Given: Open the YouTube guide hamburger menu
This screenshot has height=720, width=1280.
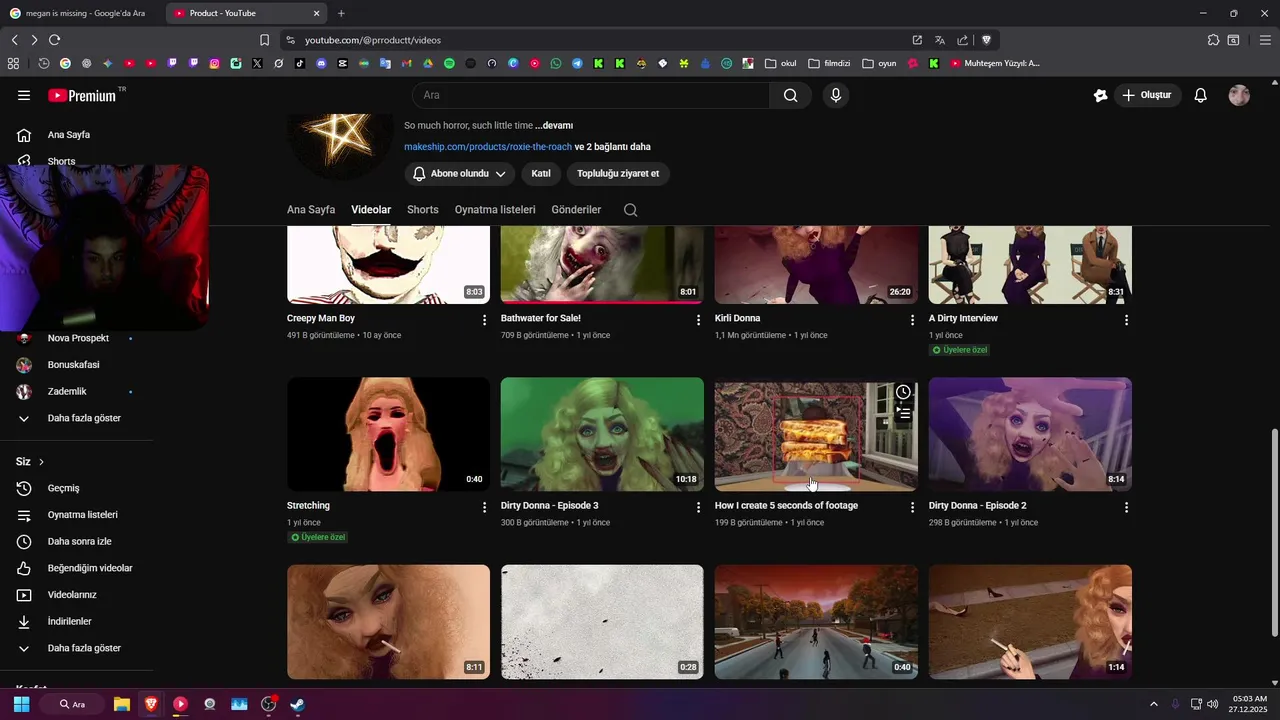Looking at the screenshot, I should (x=24, y=95).
